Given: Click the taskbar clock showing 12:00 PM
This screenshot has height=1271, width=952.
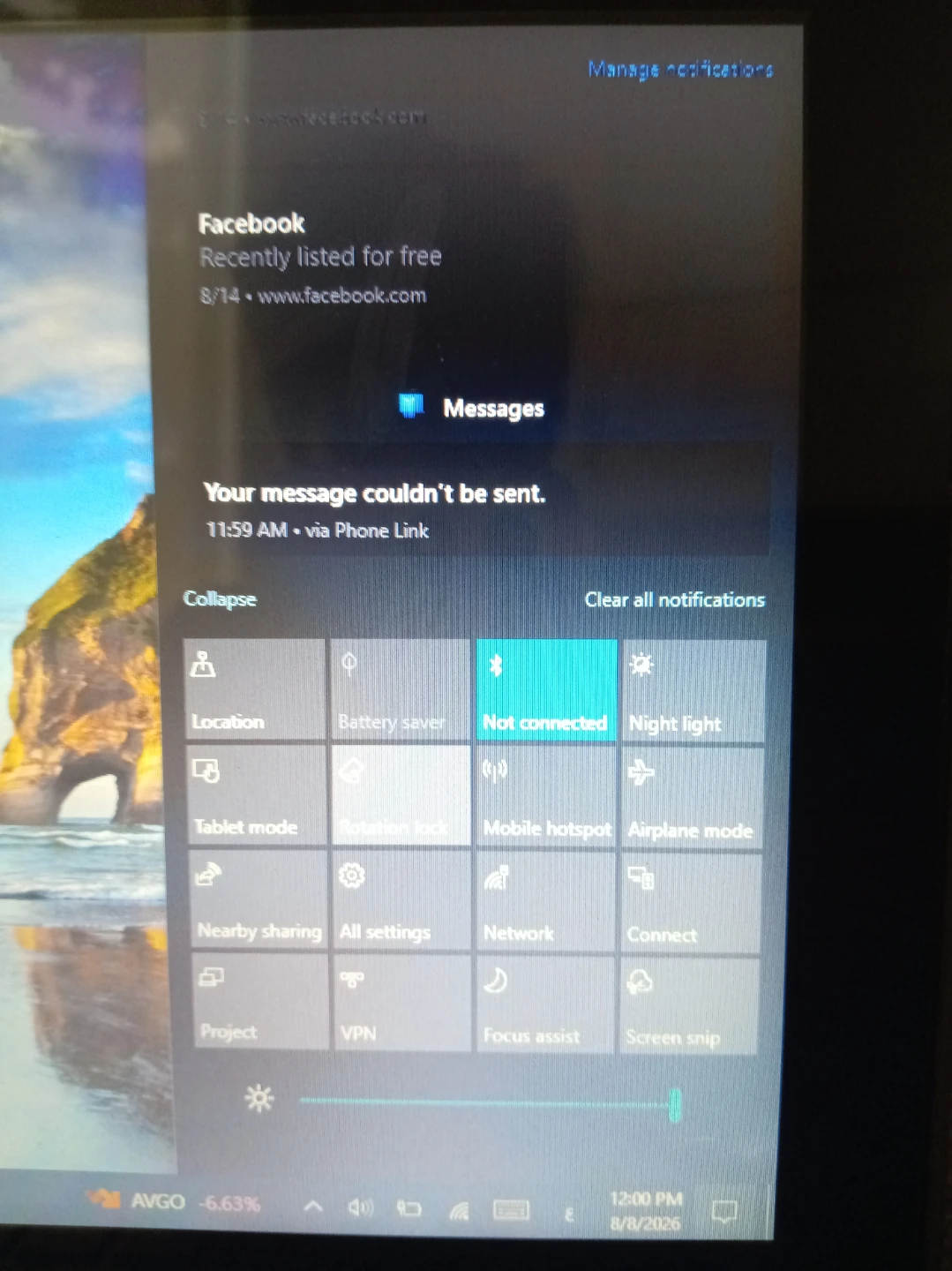Looking at the screenshot, I should tap(646, 1211).
